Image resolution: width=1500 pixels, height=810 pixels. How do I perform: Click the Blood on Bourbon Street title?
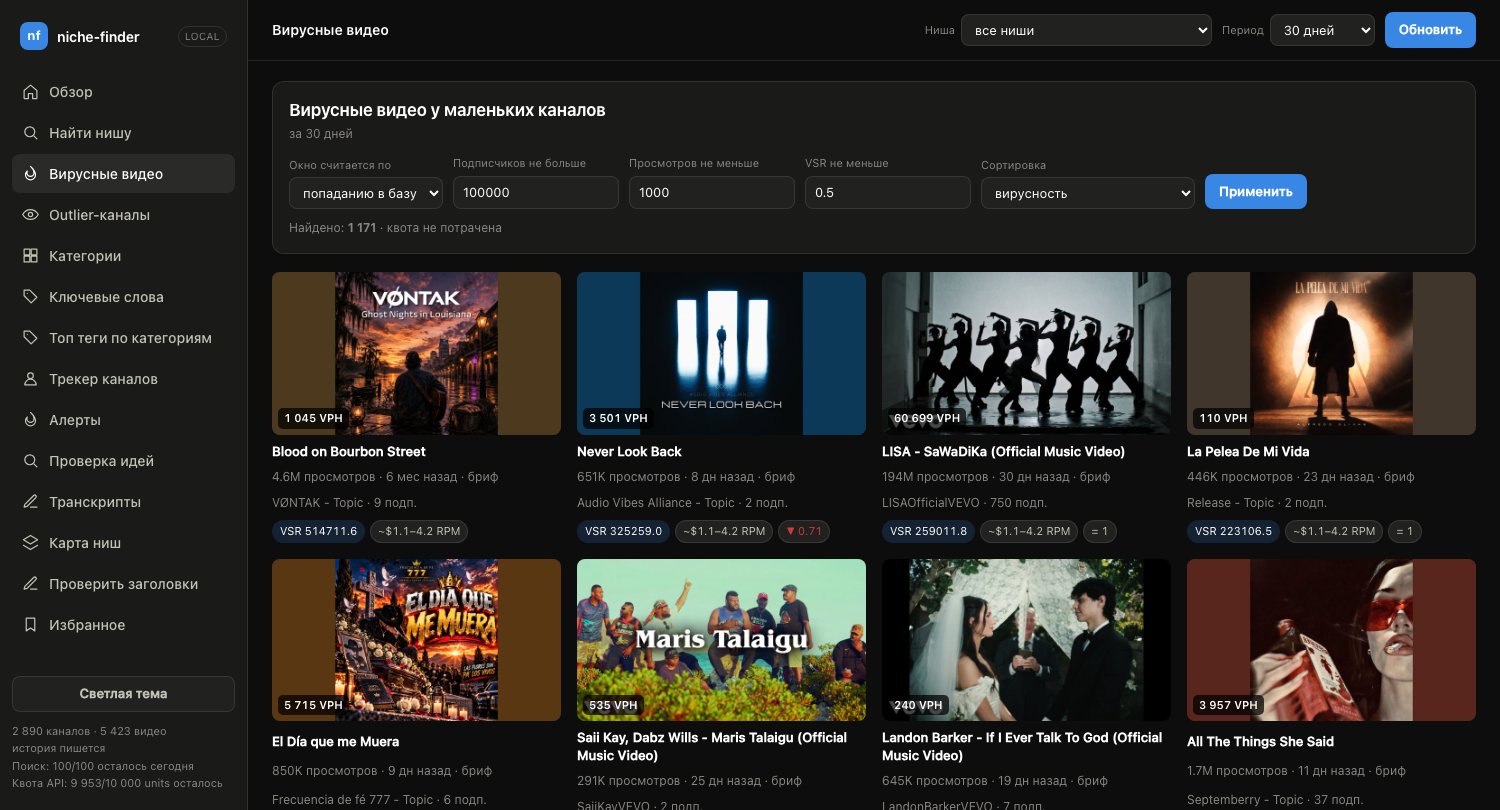[x=349, y=452]
